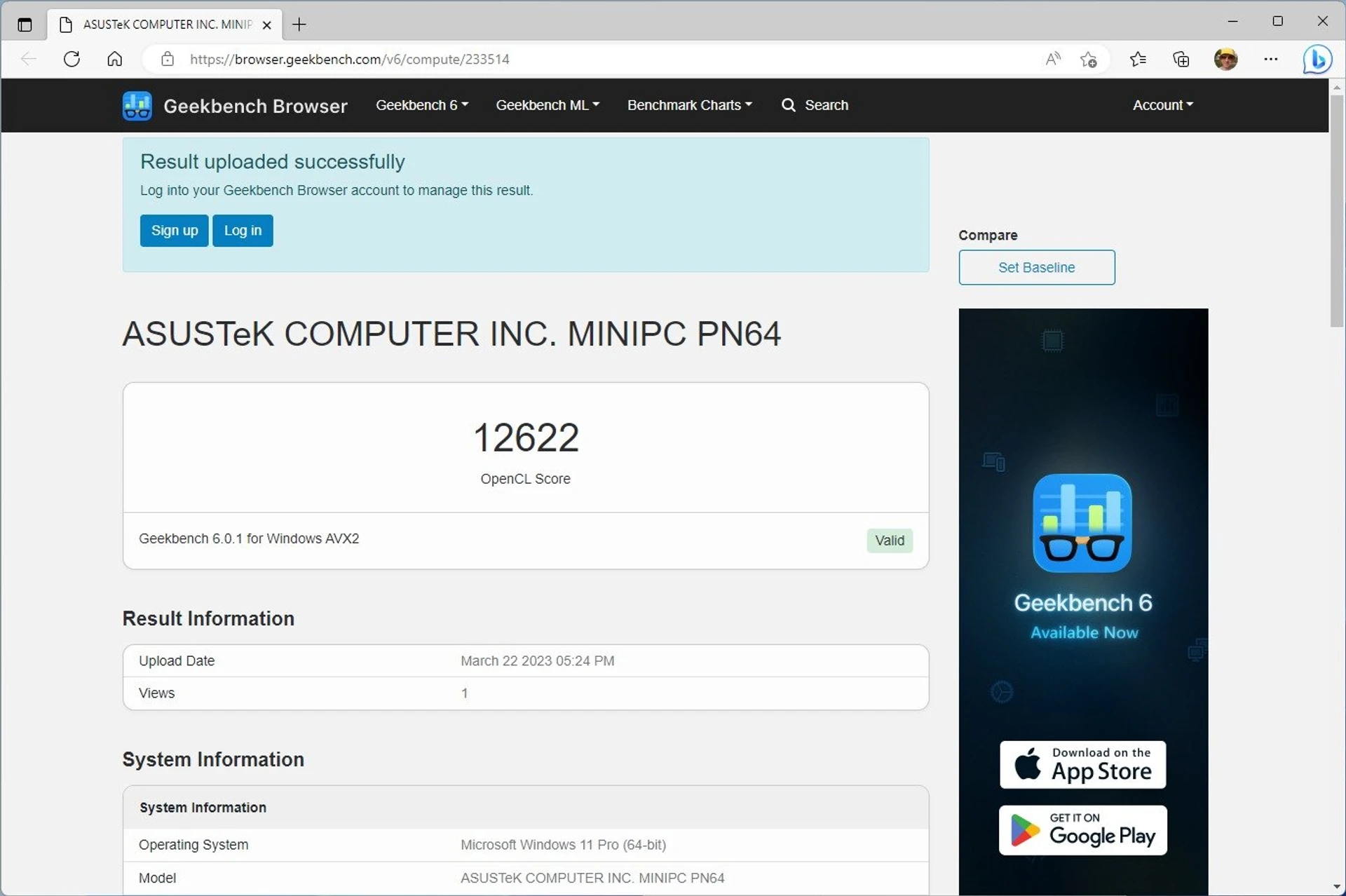Viewport: 1346px width, 896px height.
Task: Click the search magnifier icon
Action: tap(789, 105)
